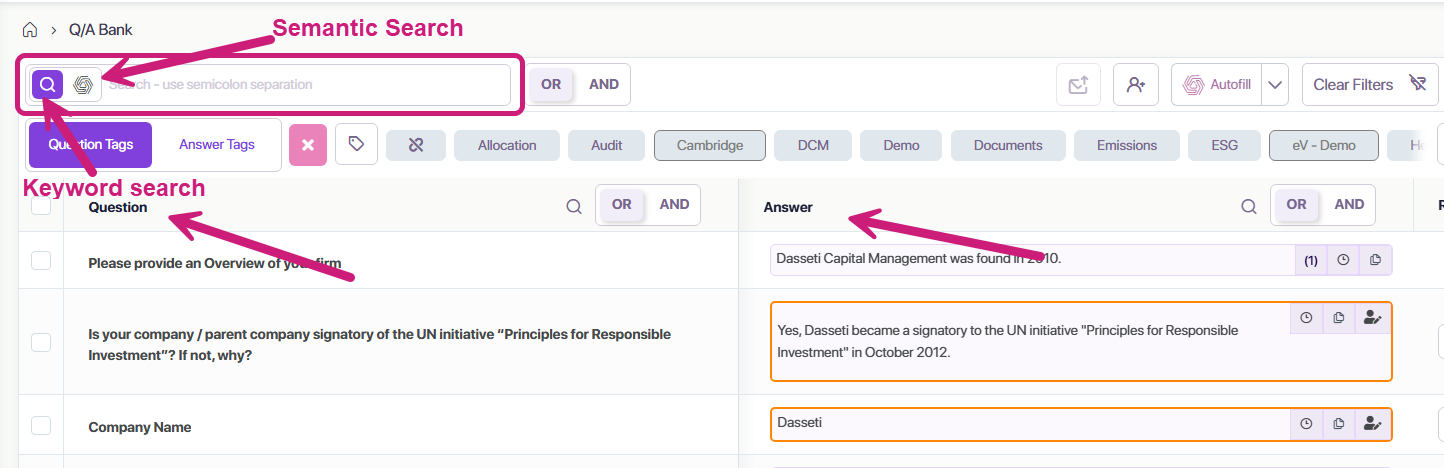Click the Autofill button
Image resolution: width=1444 pixels, height=468 pixels.
pos(1217,85)
